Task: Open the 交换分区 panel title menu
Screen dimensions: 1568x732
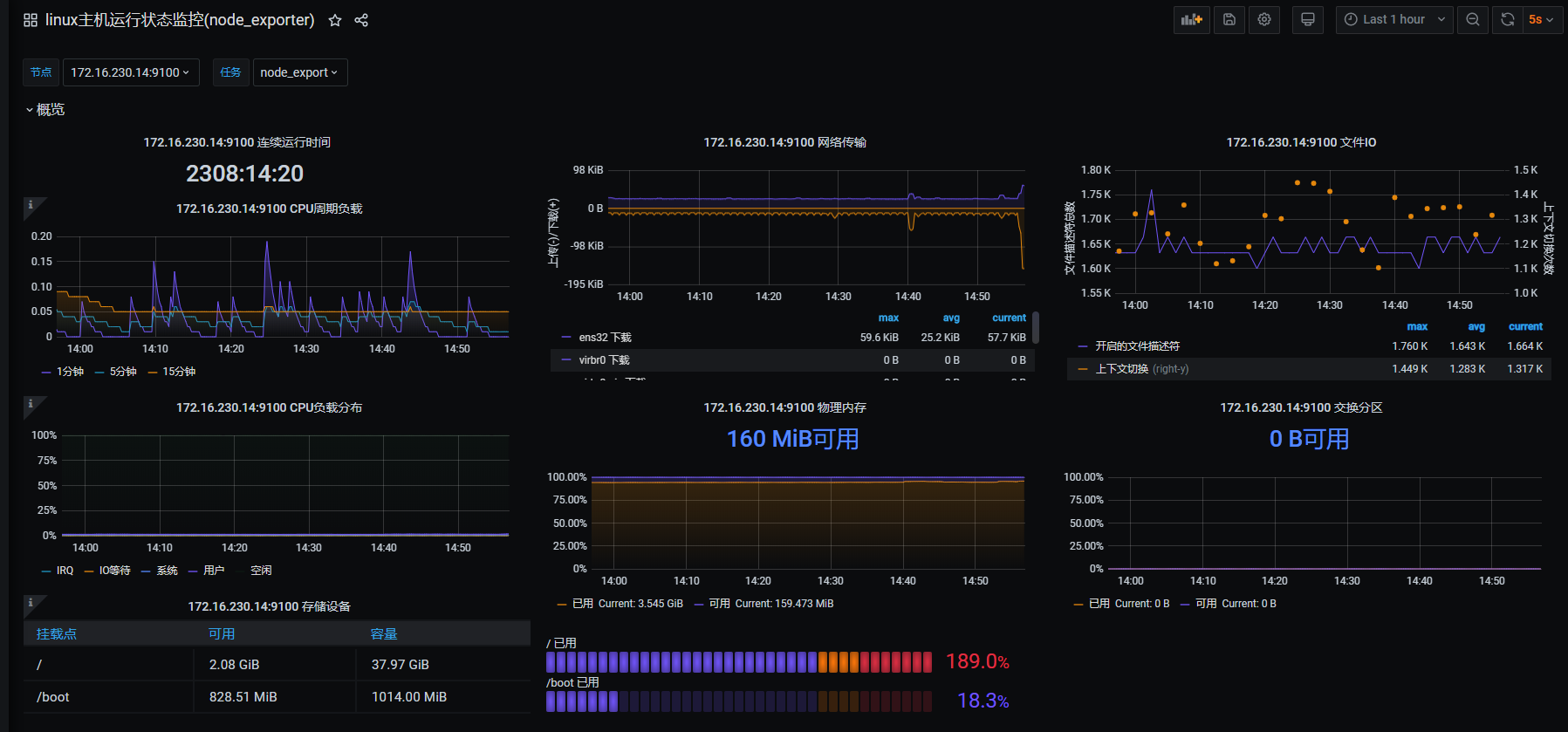Action: pos(1301,407)
